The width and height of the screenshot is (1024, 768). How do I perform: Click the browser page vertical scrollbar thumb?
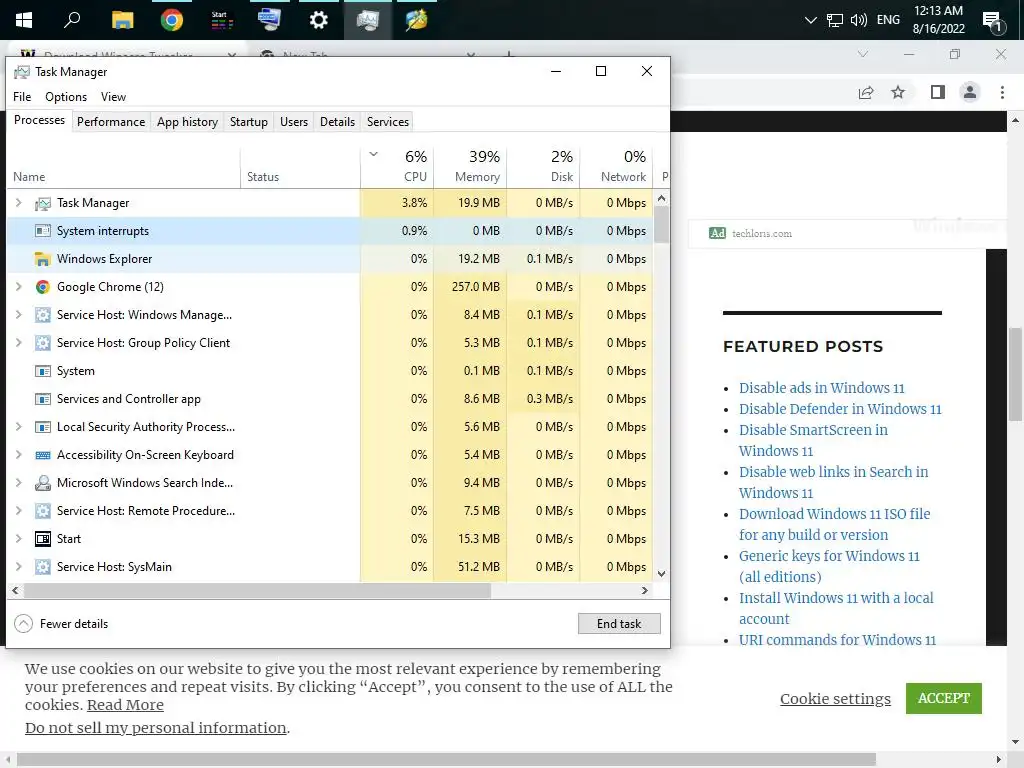[1016, 374]
